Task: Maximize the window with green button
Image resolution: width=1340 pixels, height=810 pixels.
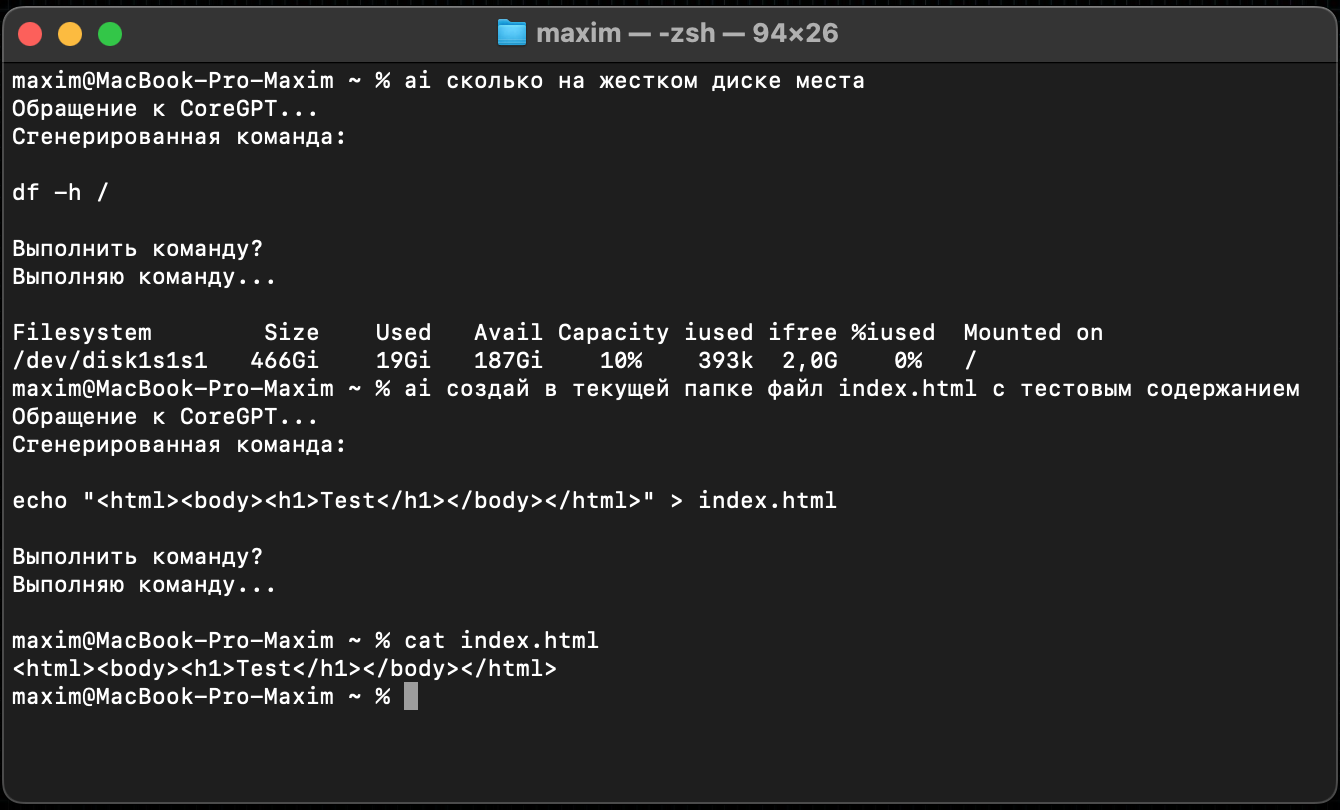Action: tap(110, 34)
